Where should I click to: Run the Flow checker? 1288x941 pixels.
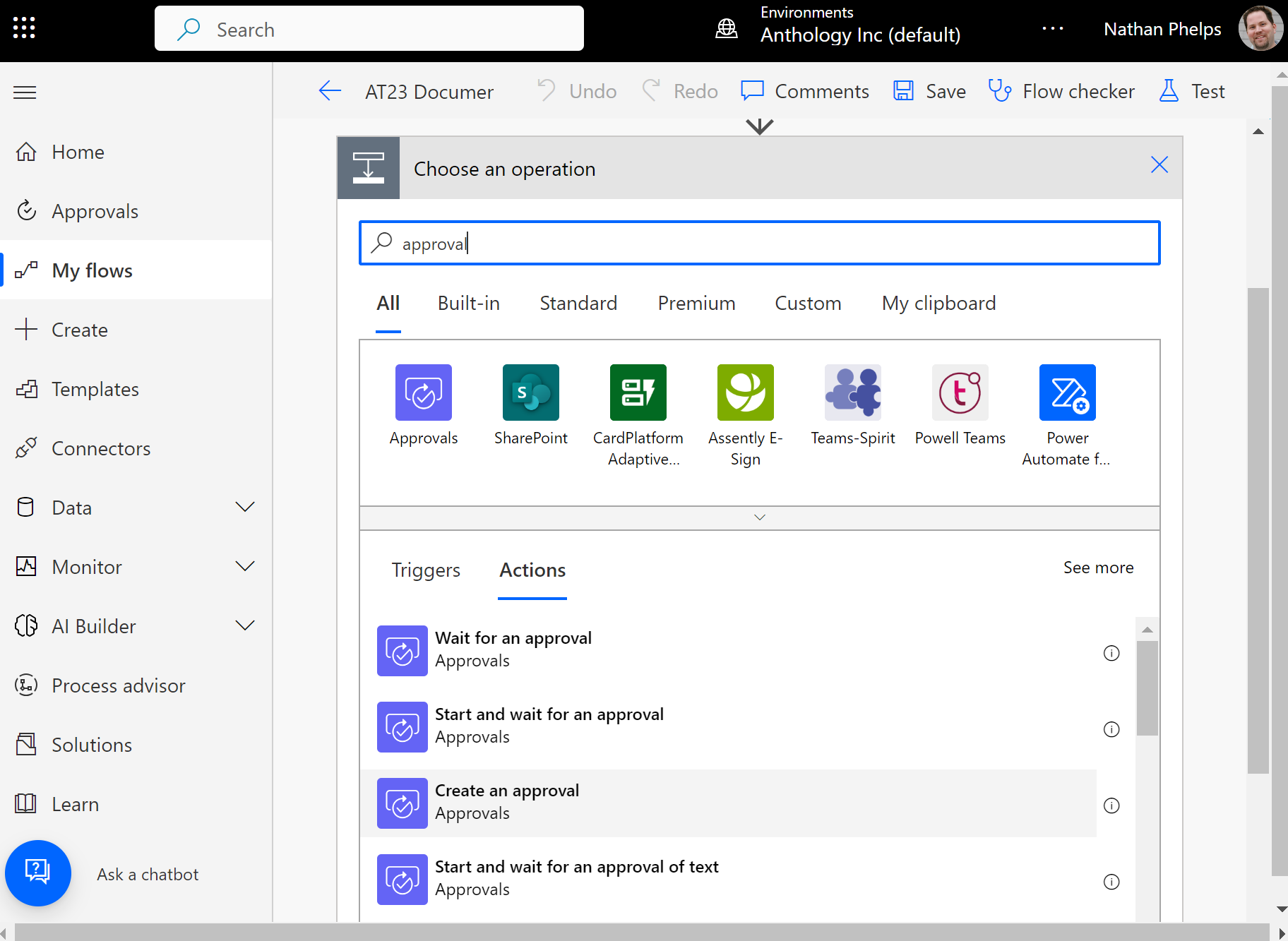(x=1061, y=91)
